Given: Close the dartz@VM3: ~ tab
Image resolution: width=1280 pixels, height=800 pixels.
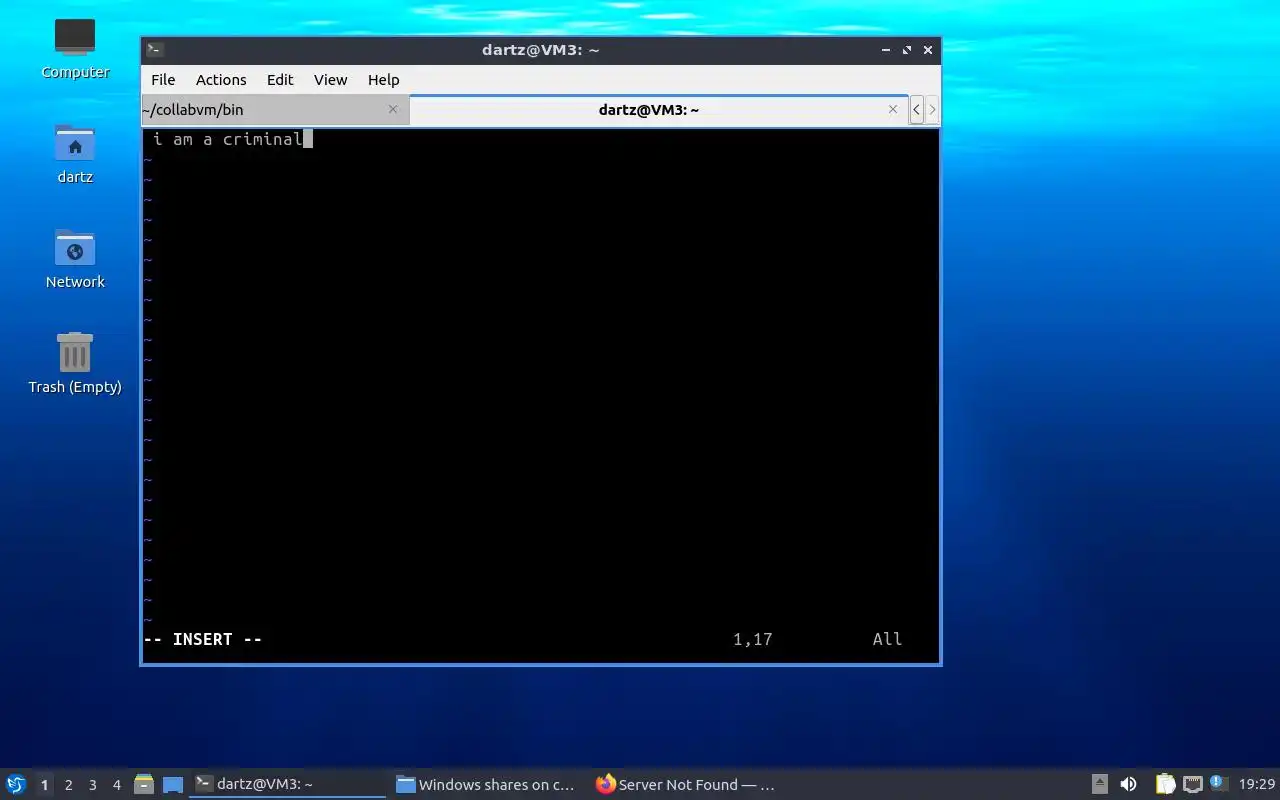Looking at the screenshot, I should coord(893,110).
